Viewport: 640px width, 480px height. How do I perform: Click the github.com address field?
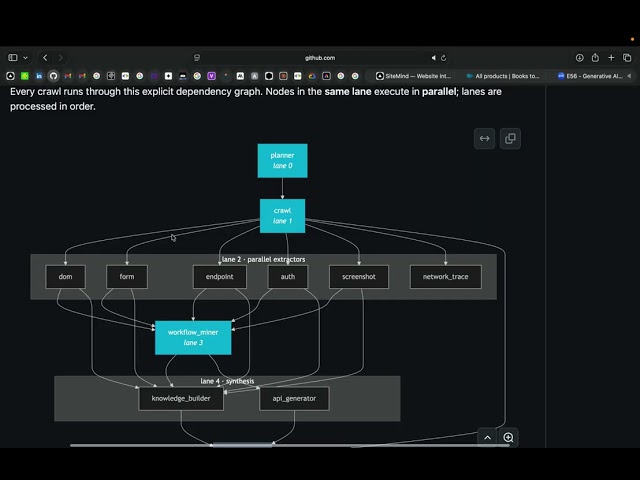320,58
